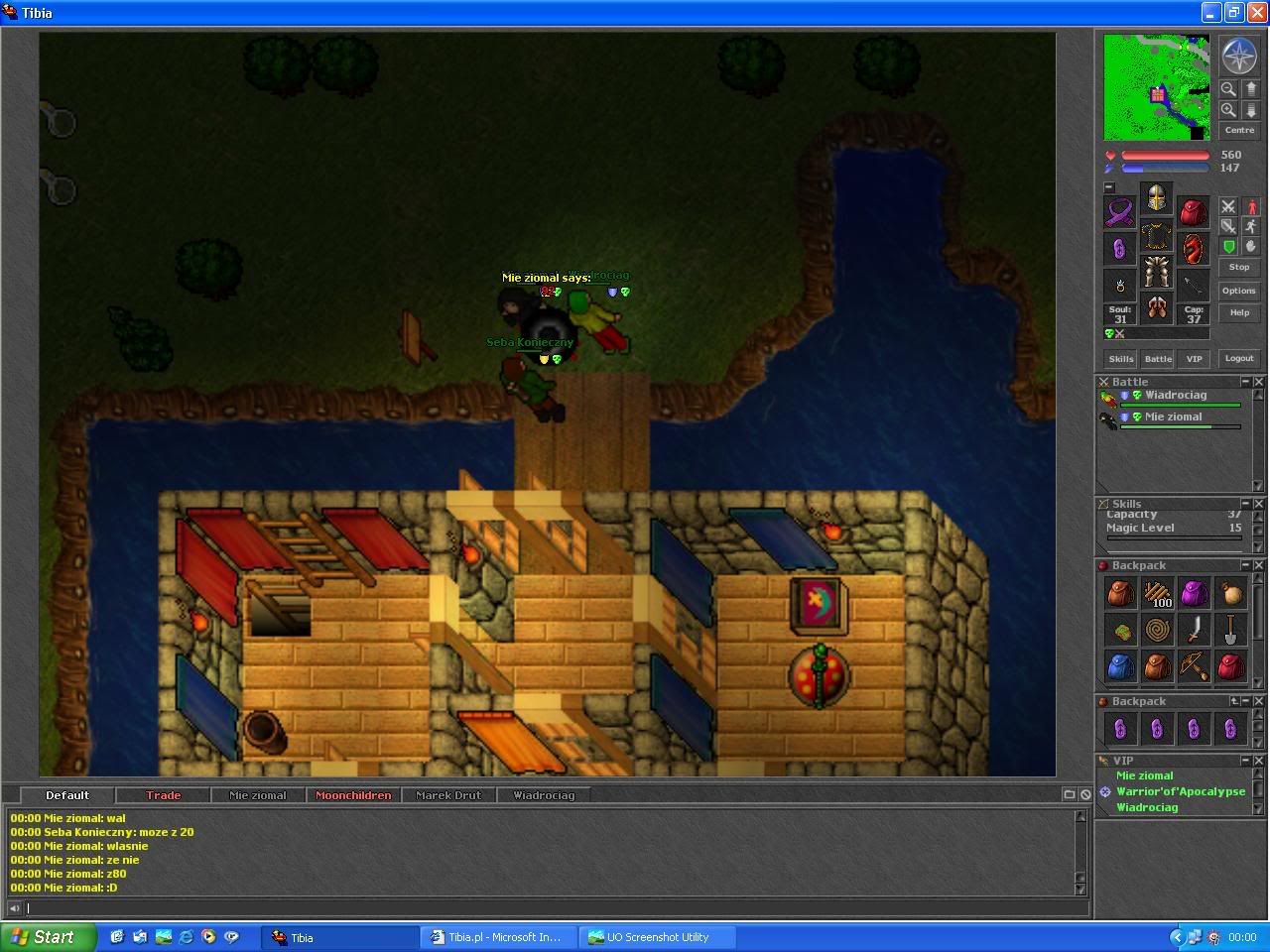The height and width of the screenshot is (952, 1270).
Task: Move minimap view one floor down
Action: 1250,110
